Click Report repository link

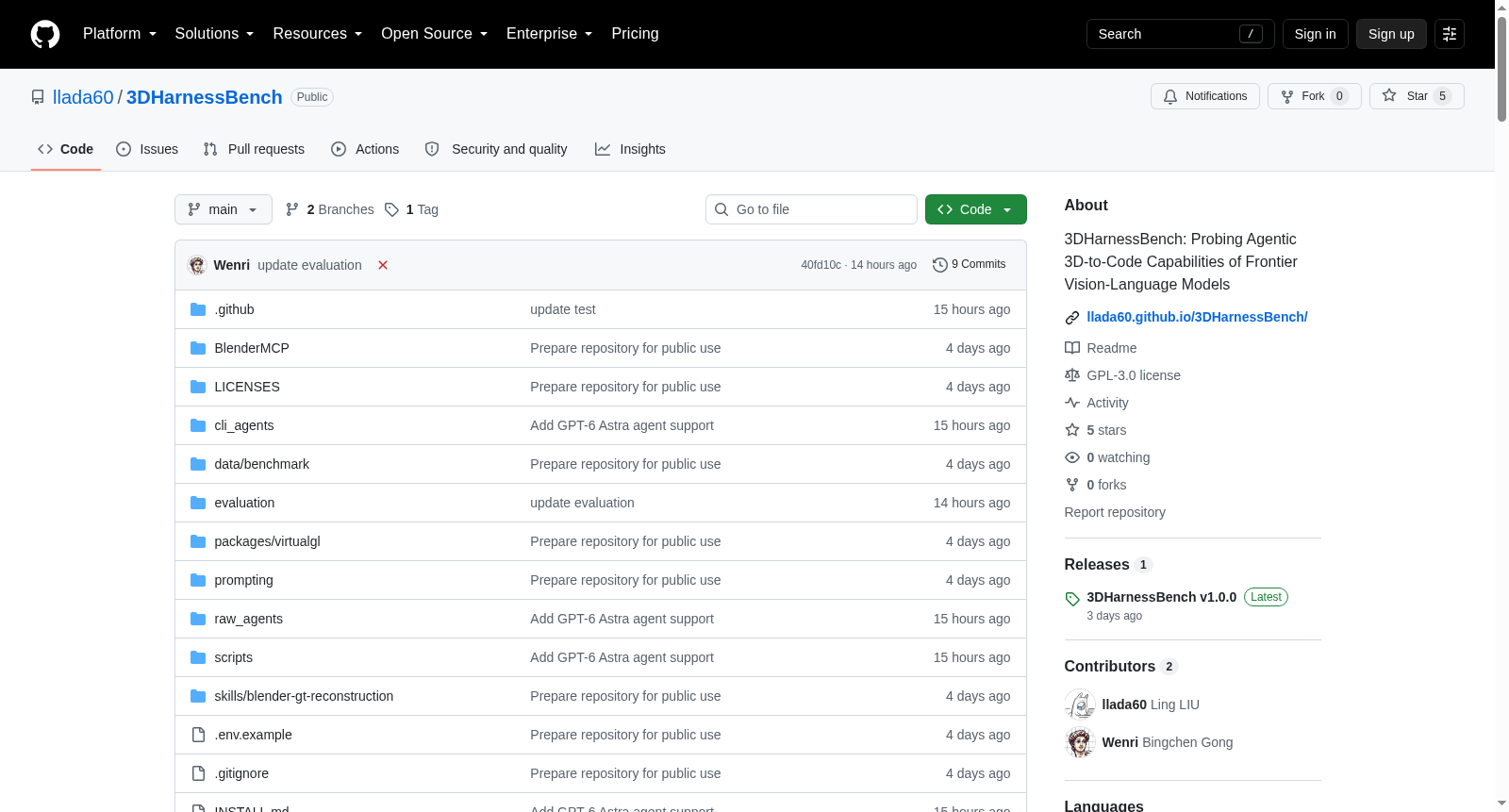1115,512
